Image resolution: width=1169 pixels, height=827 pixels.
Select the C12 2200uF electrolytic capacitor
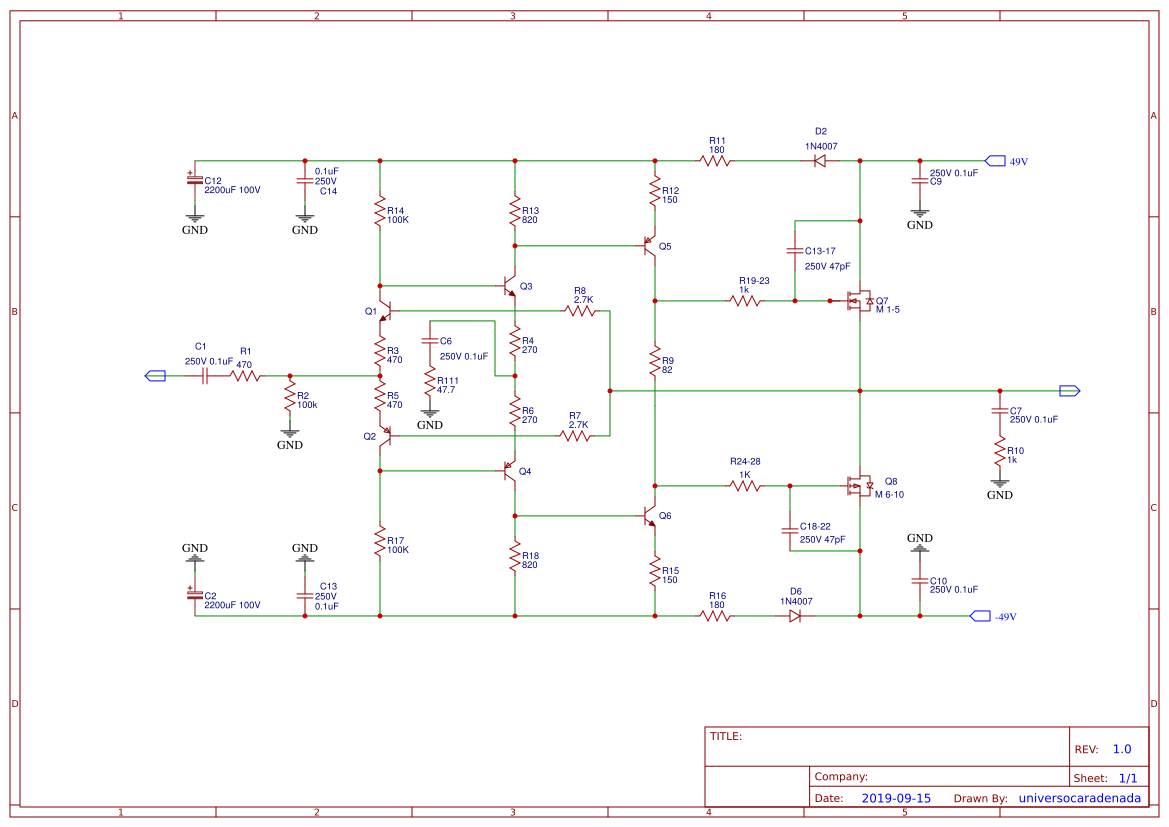pos(195,180)
